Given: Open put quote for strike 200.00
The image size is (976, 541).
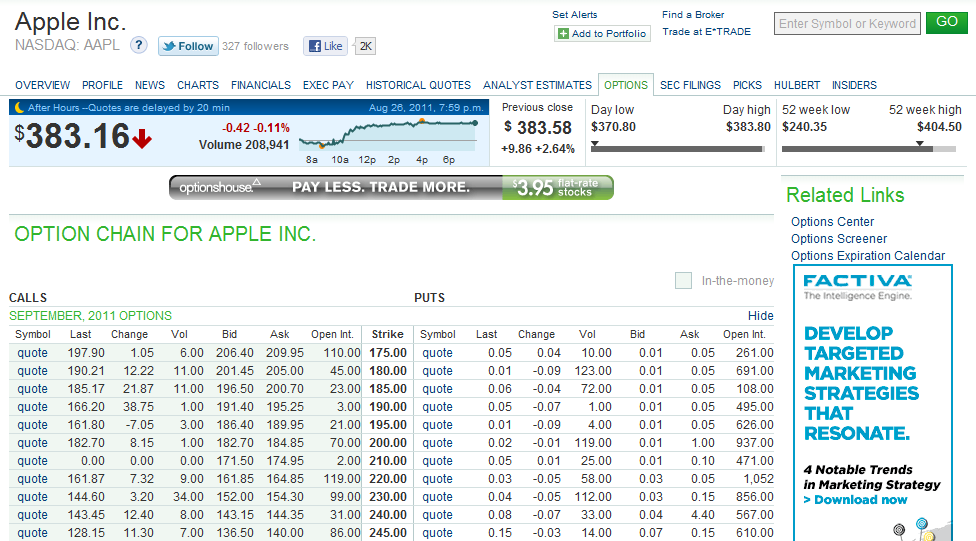Looking at the screenshot, I should [437, 443].
